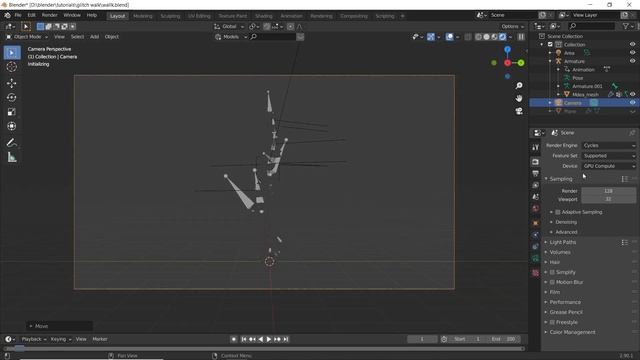This screenshot has height=360, width=640.
Task: Open the Render Engine dropdown
Action: coord(609,145)
